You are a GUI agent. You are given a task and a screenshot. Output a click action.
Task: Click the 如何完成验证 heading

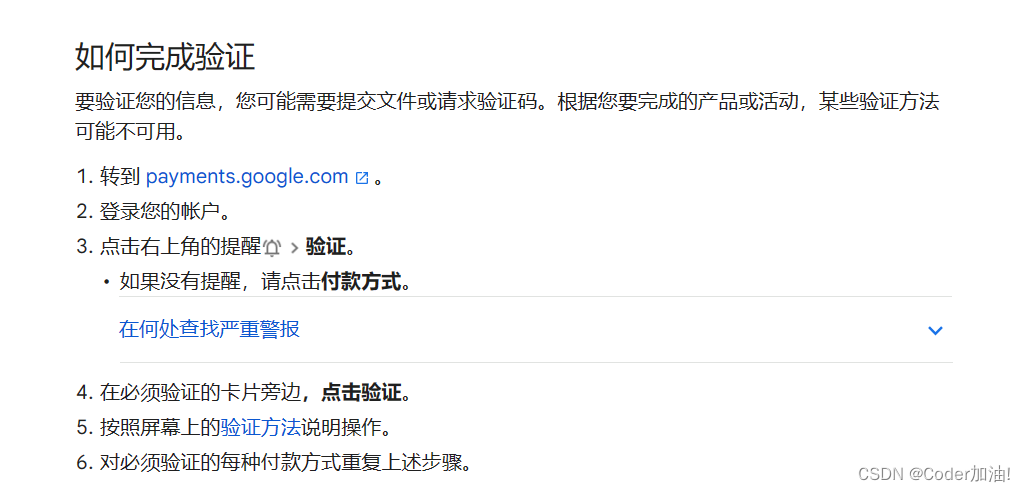click(165, 57)
